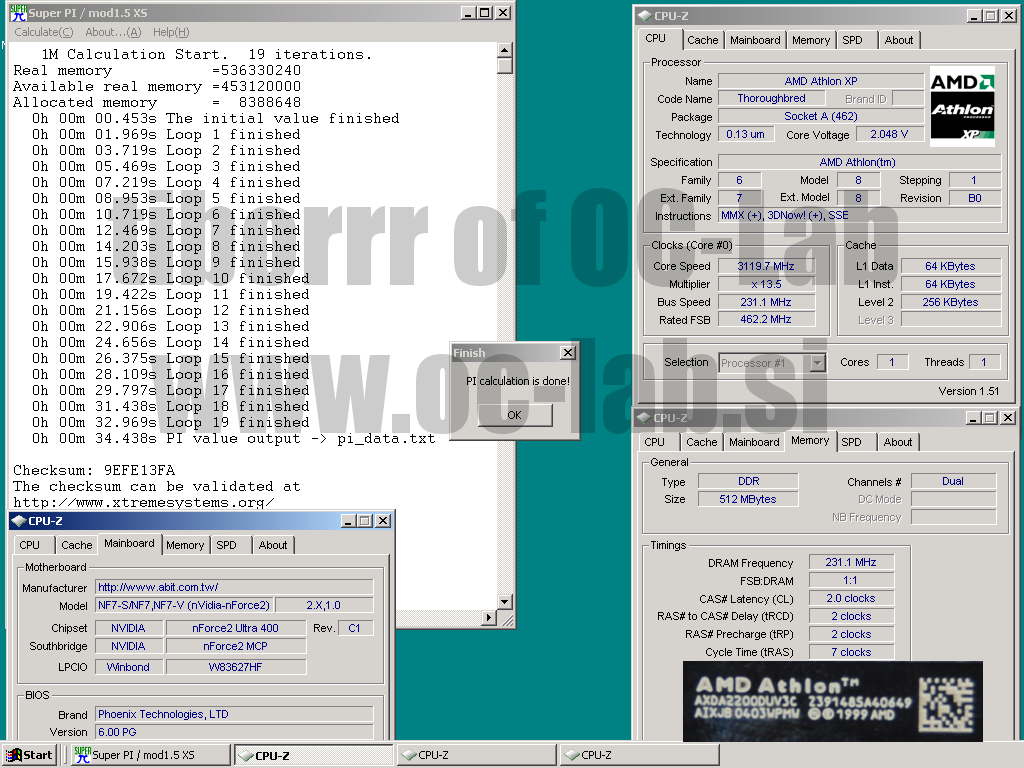The image size is (1024, 768).
Task: Click the Rated FSB 462.2 MHz value
Action: [766, 319]
